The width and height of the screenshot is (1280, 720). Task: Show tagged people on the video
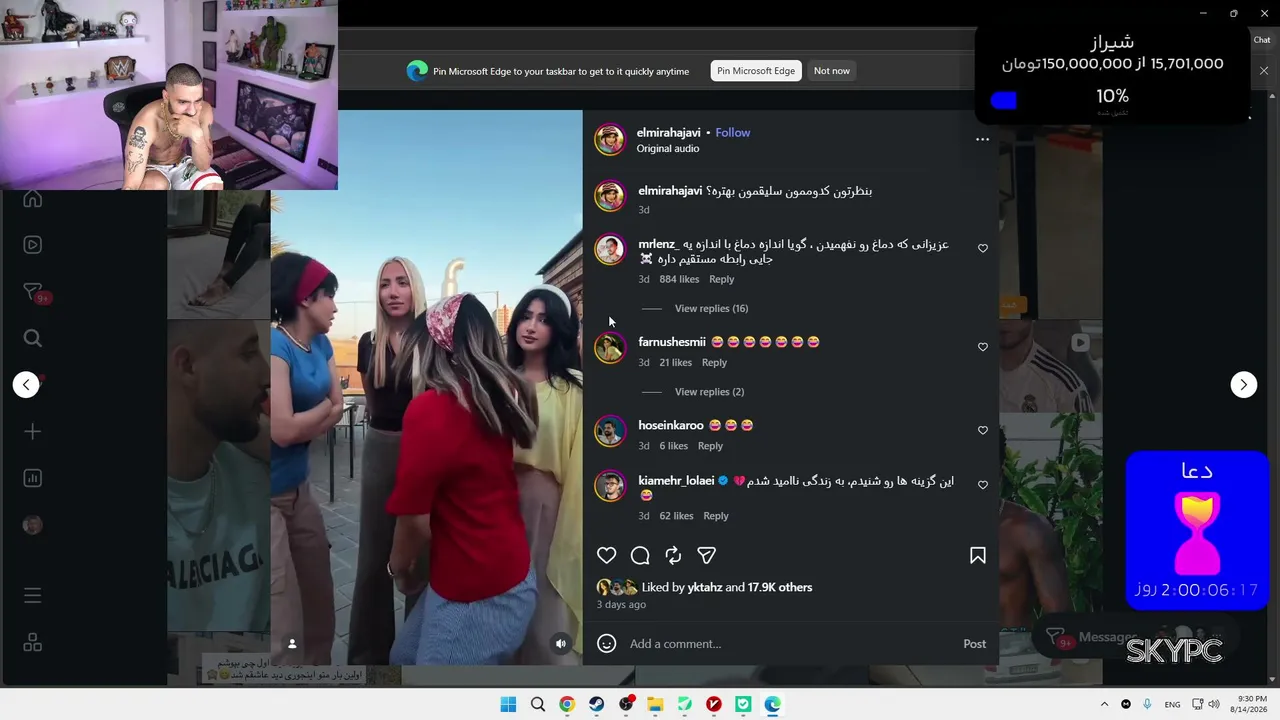tap(292, 644)
